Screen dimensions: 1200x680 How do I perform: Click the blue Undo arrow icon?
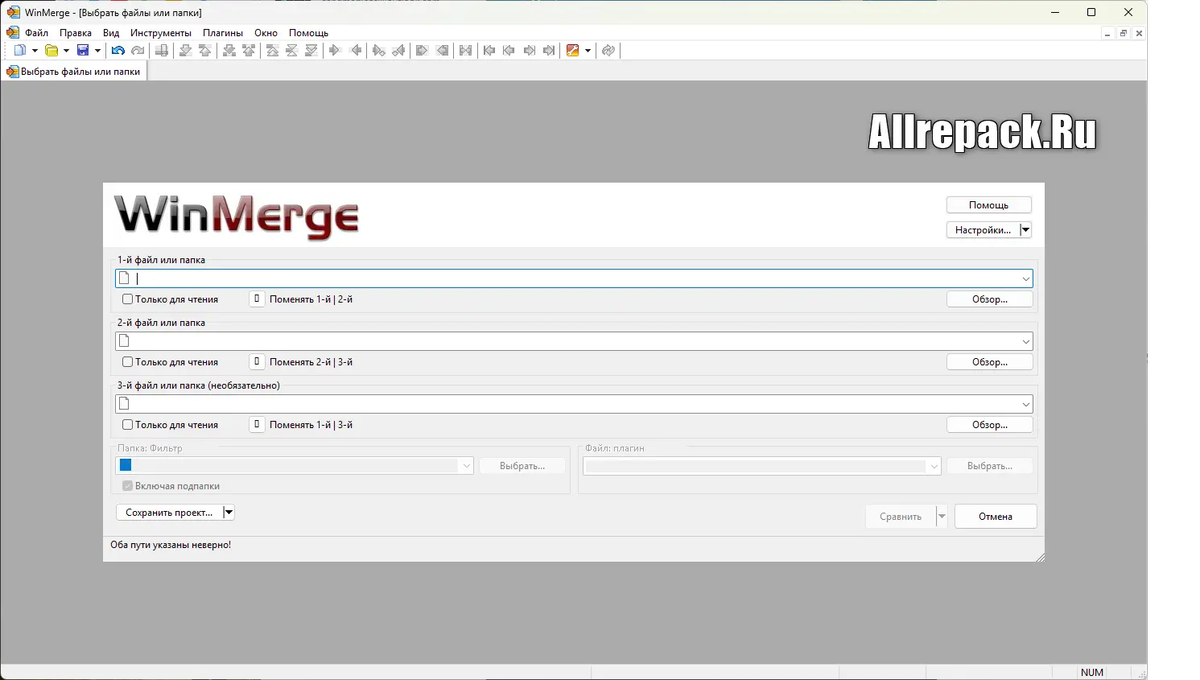118,50
